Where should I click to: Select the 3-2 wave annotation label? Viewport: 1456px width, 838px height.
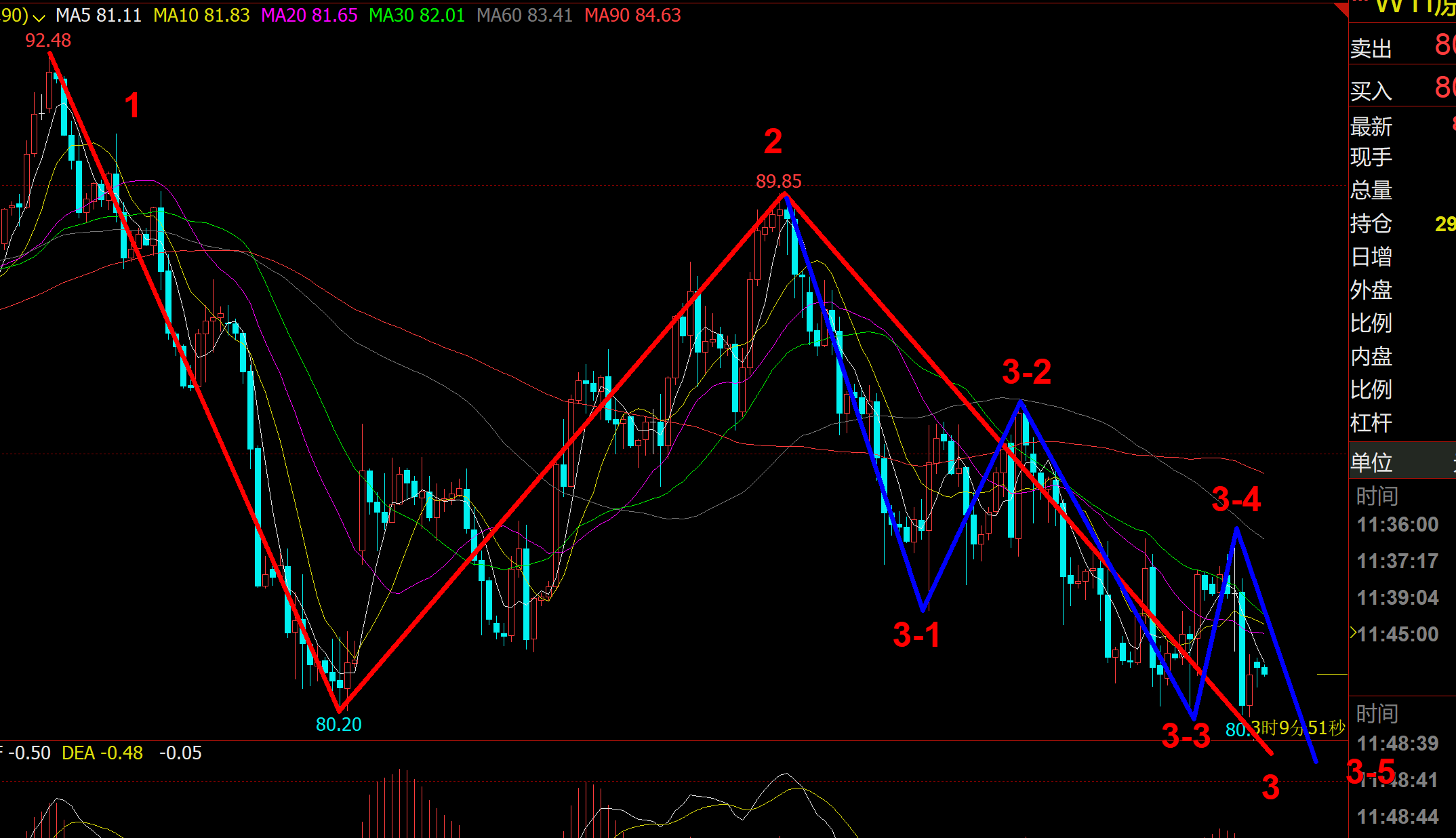tap(1026, 372)
